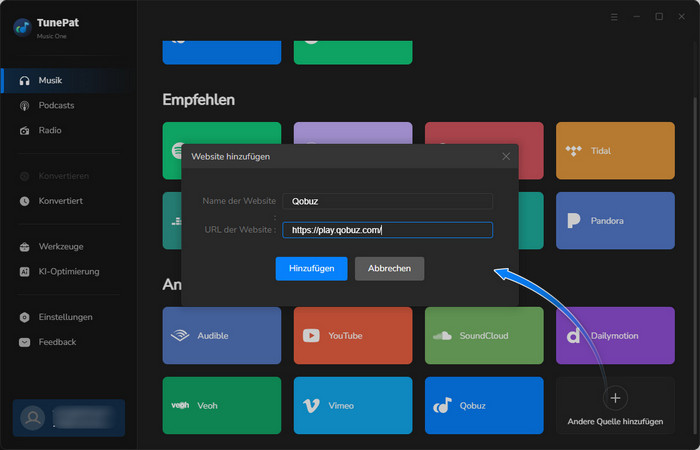Viewport: 700px width, 450px height.
Task: Select the Dailymotion source tile
Action: coord(615,335)
